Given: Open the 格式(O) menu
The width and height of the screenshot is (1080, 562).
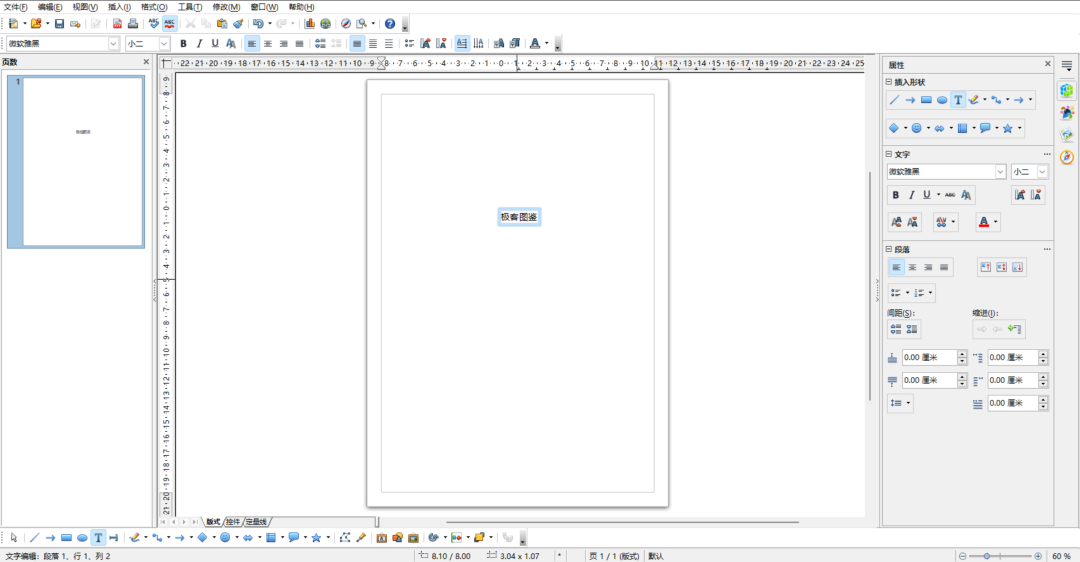Looking at the screenshot, I should (x=154, y=7).
